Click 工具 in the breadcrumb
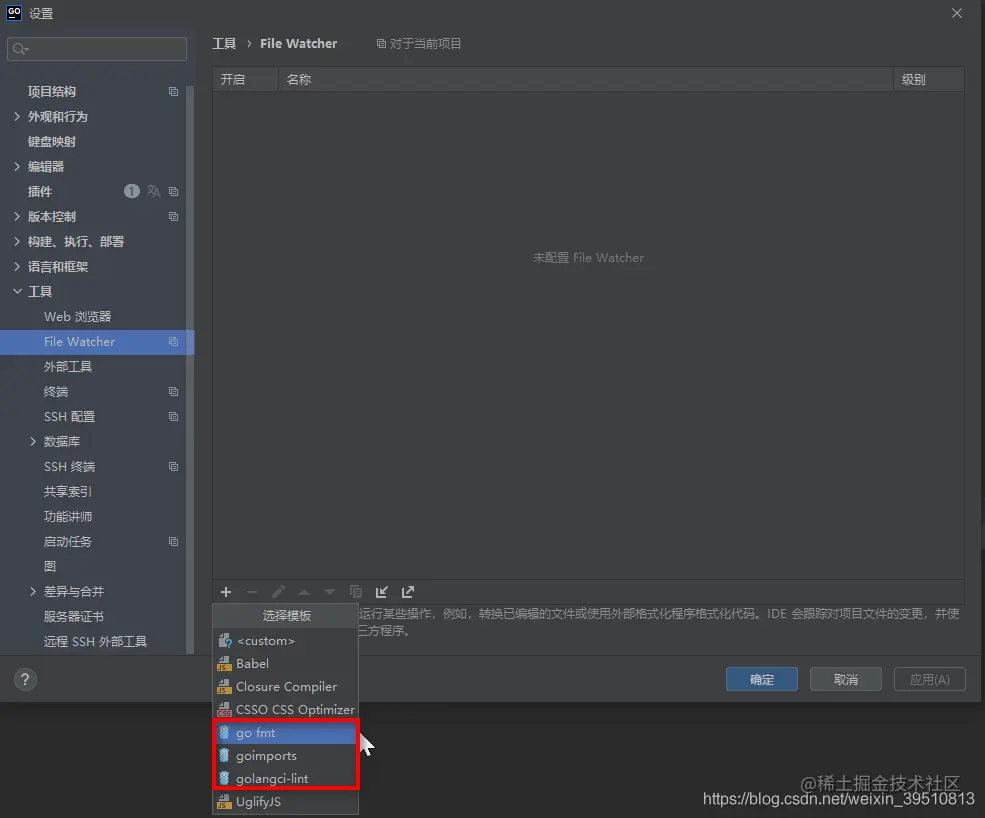This screenshot has width=985, height=818. pyautogui.click(x=224, y=43)
